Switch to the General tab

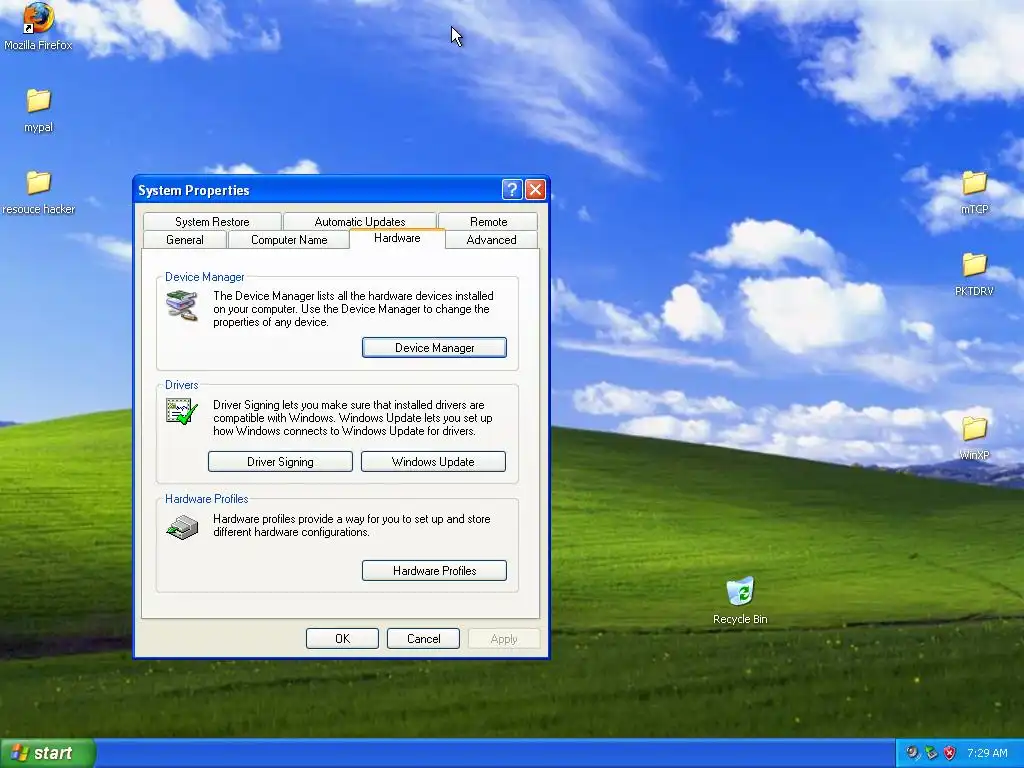click(x=185, y=240)
